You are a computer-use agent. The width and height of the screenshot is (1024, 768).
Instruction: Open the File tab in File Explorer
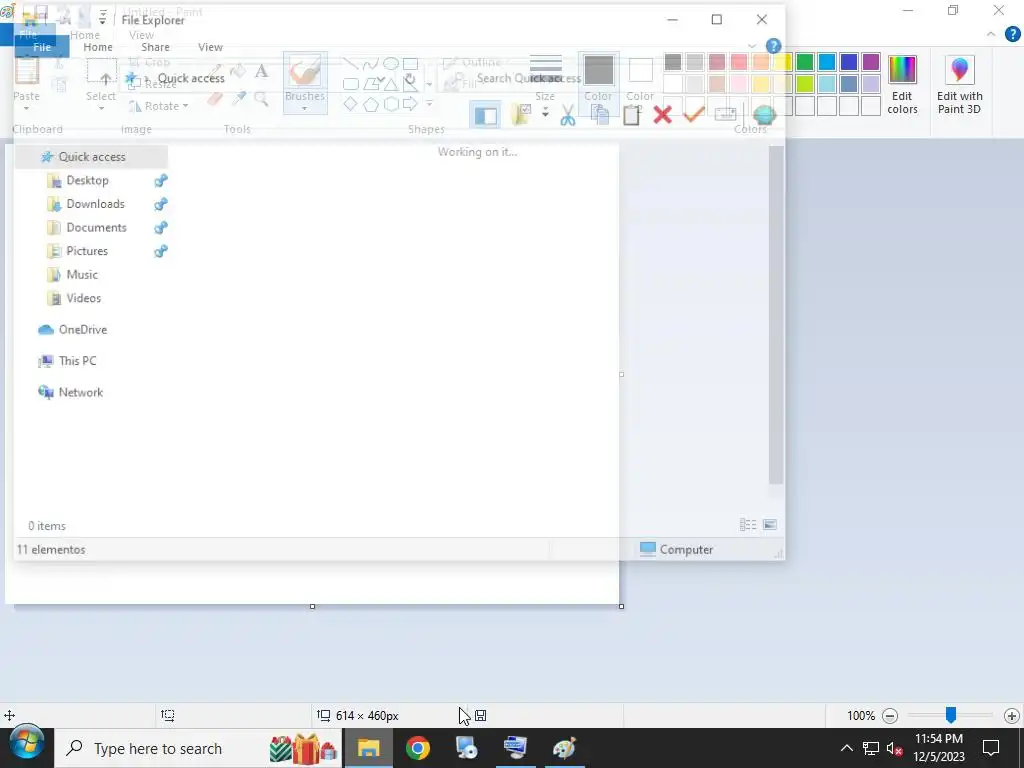(42, 47)
